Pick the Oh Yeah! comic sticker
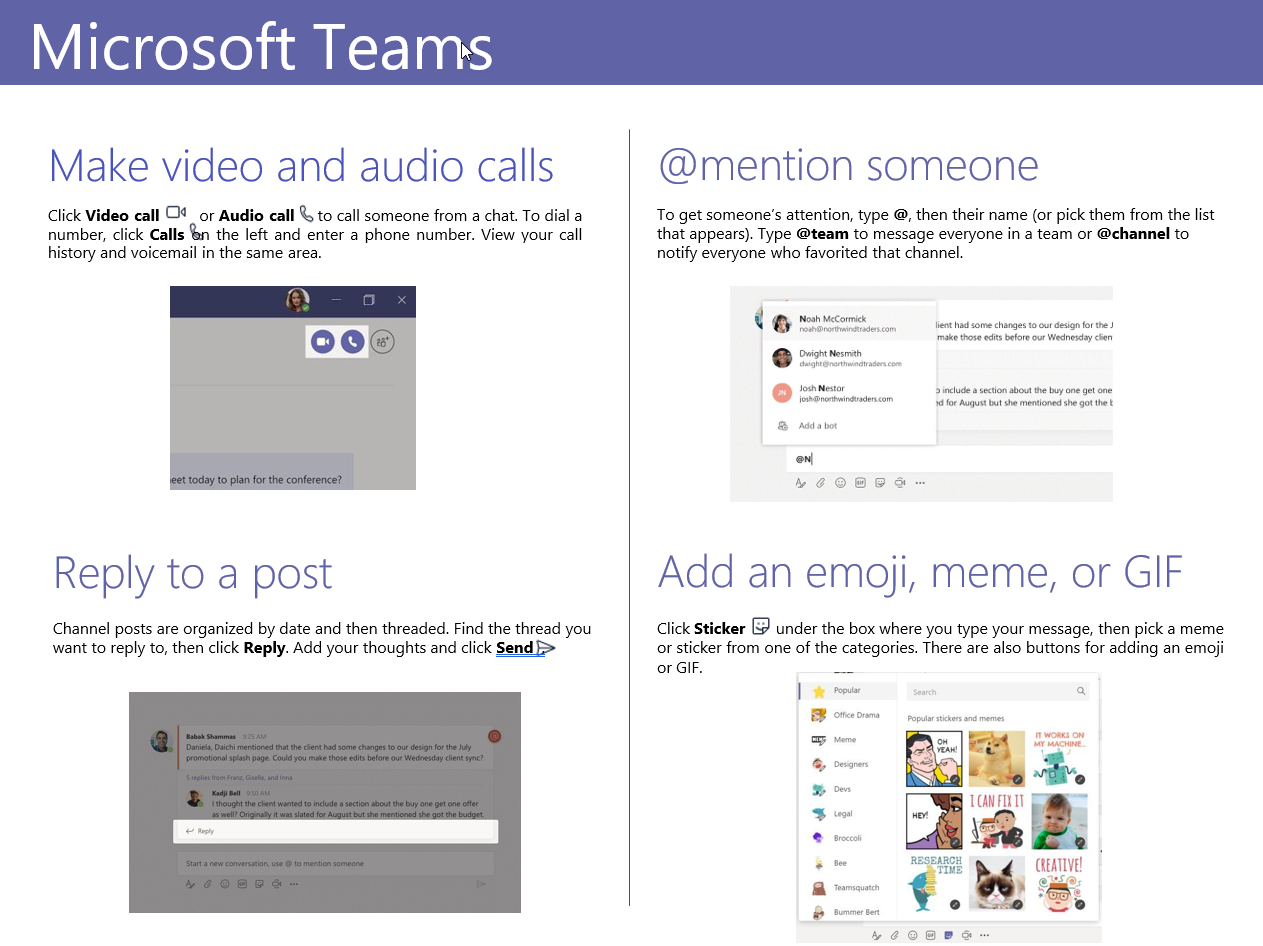 (x=934, y=759)
